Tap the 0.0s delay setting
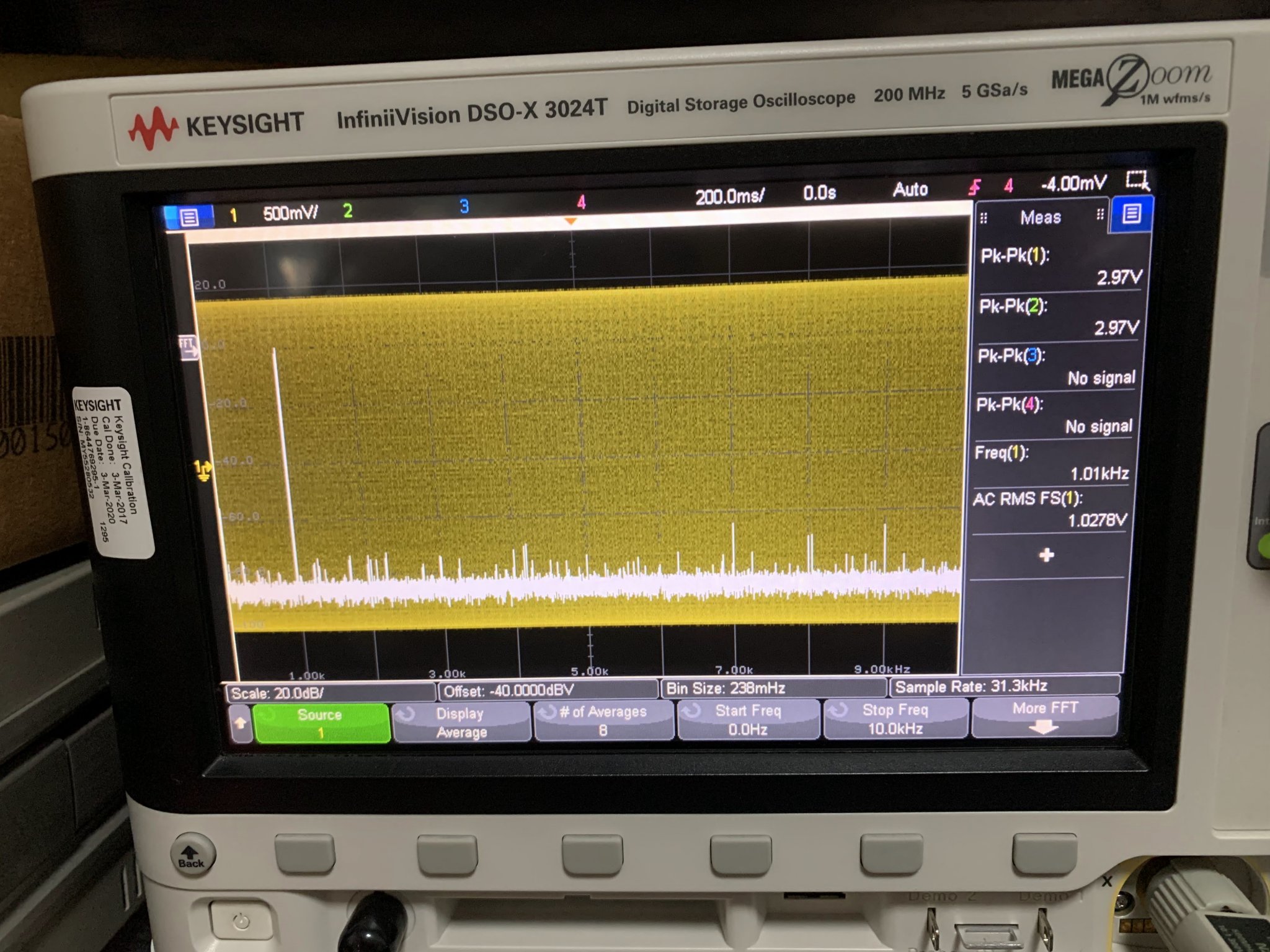Image resolution: width=1270 pixels, height=952 pixels. pyautogui.click(x=820, y=193)
